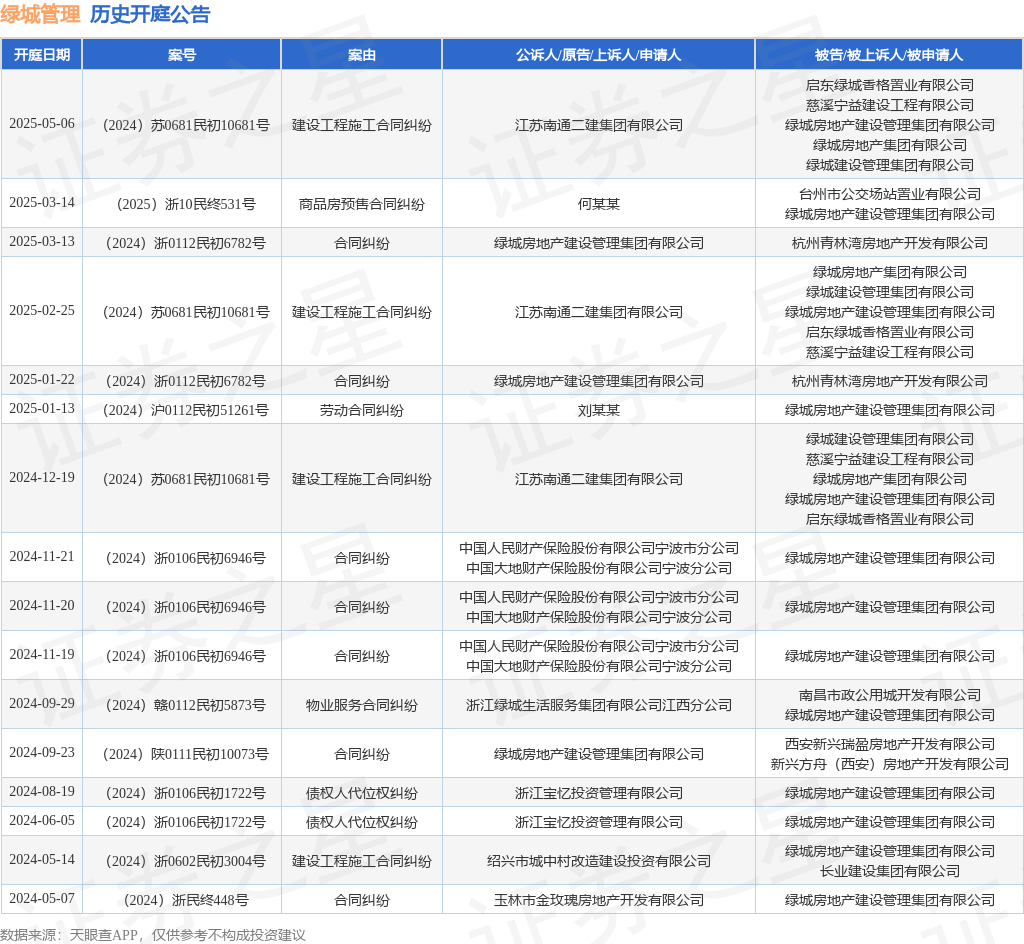Click 浙江宝忆投资管理有限公司 in the 2024-06-05 row
This screenshot has height=944, width=1024.
coord(599,822)
